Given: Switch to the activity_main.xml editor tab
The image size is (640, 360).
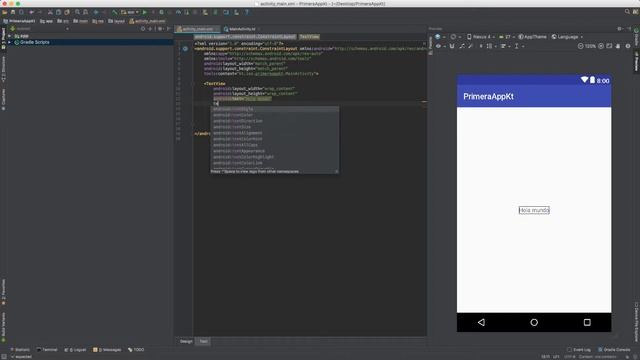Looking at the screenshot, I should click(198, 29).
